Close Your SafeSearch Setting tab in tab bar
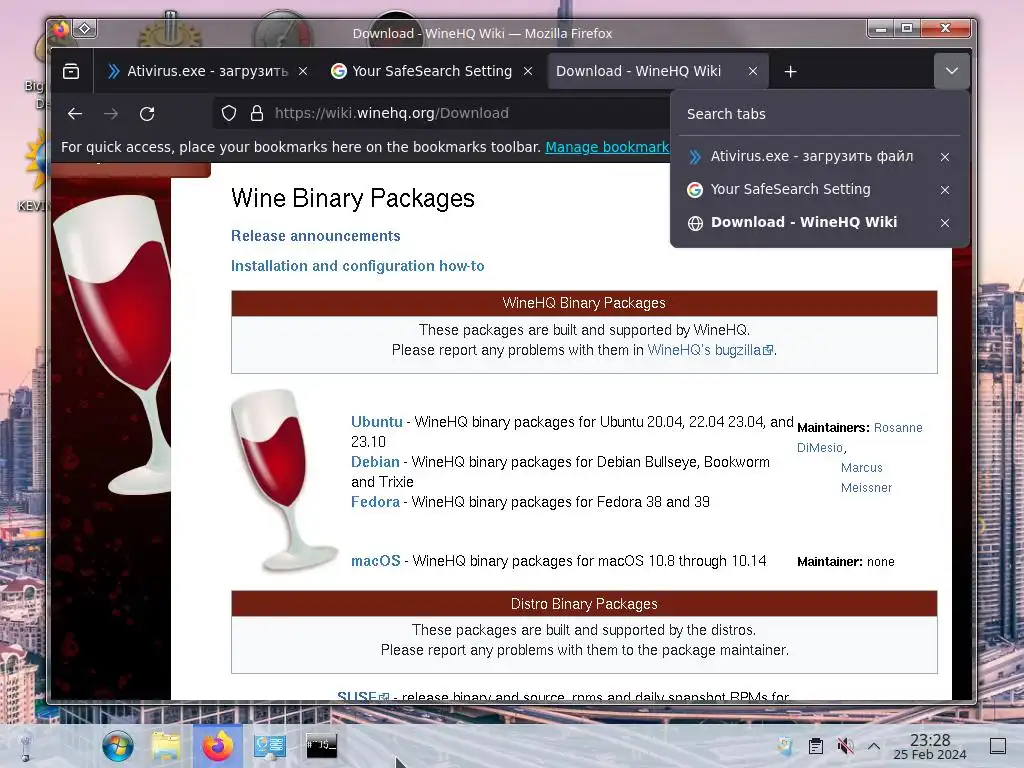 pyautogui.click(x=528, y=71)
